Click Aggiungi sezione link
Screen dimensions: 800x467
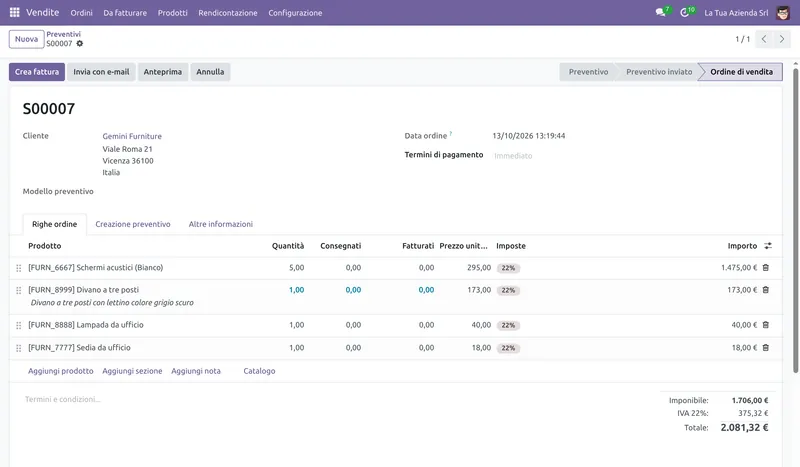point(132,371)
